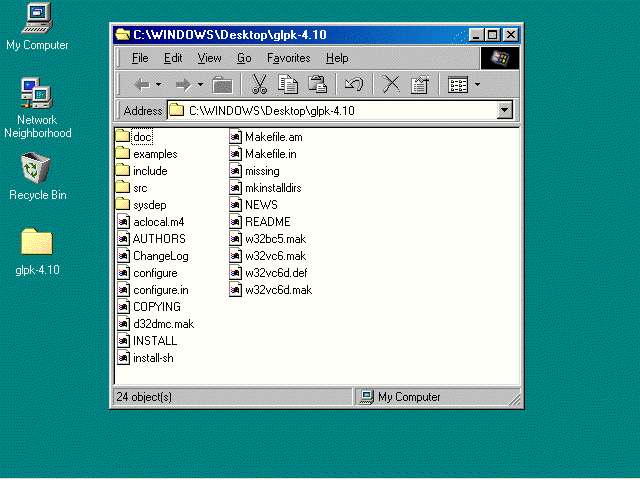640x480 pixels.
Task: Select the Recycle Bin desktop icon
Action: click(37, 168)
